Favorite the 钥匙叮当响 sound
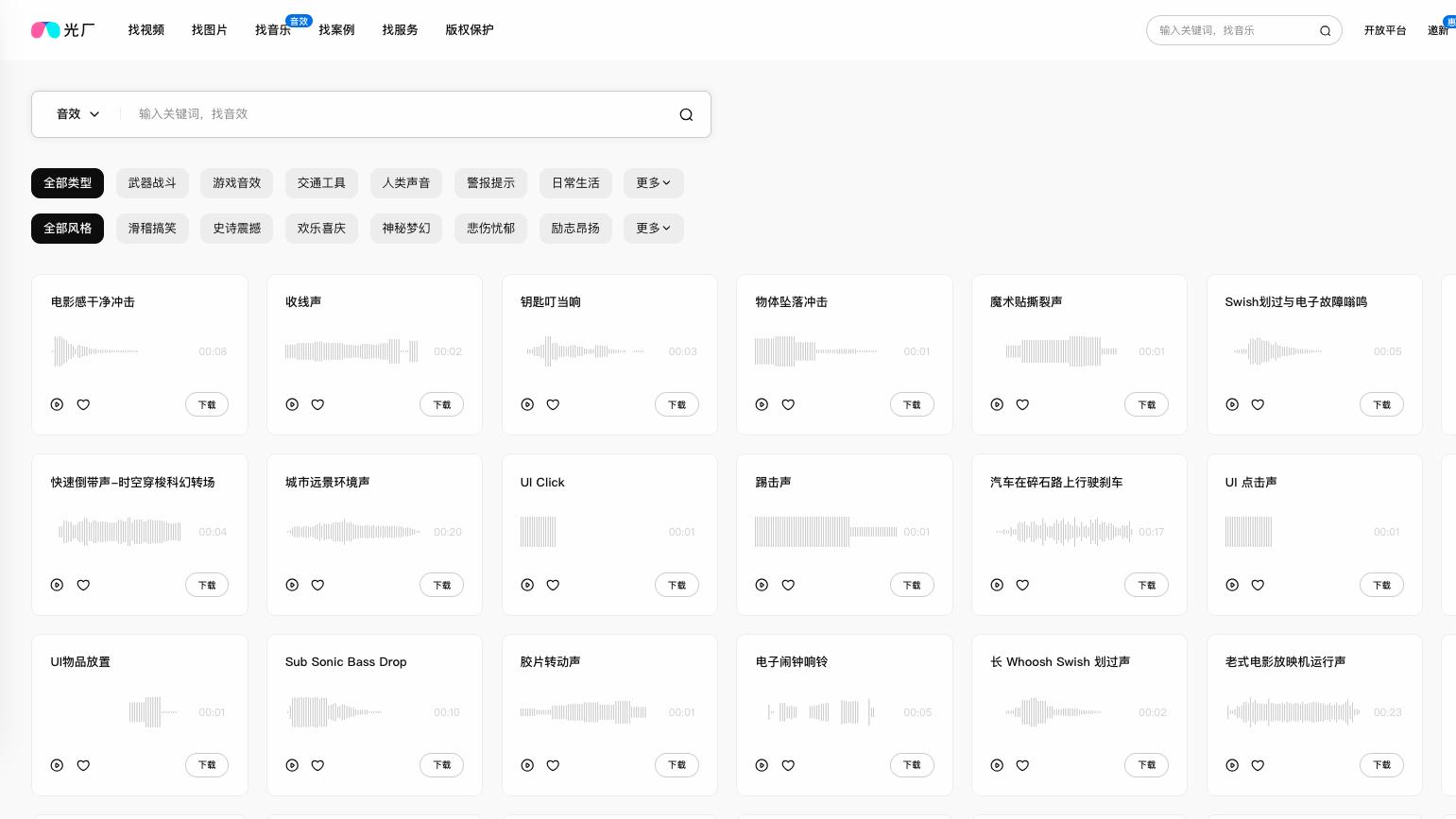This screenshot has height=819, width=1456. pyautogui.click(x=553, y=404)
